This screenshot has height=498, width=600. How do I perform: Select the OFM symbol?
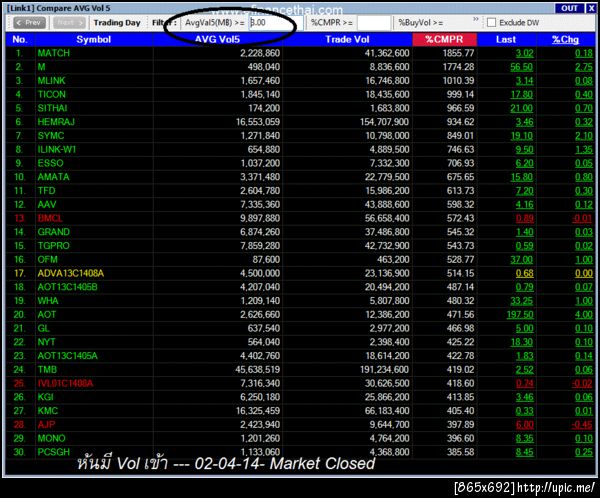coord(47,260)
